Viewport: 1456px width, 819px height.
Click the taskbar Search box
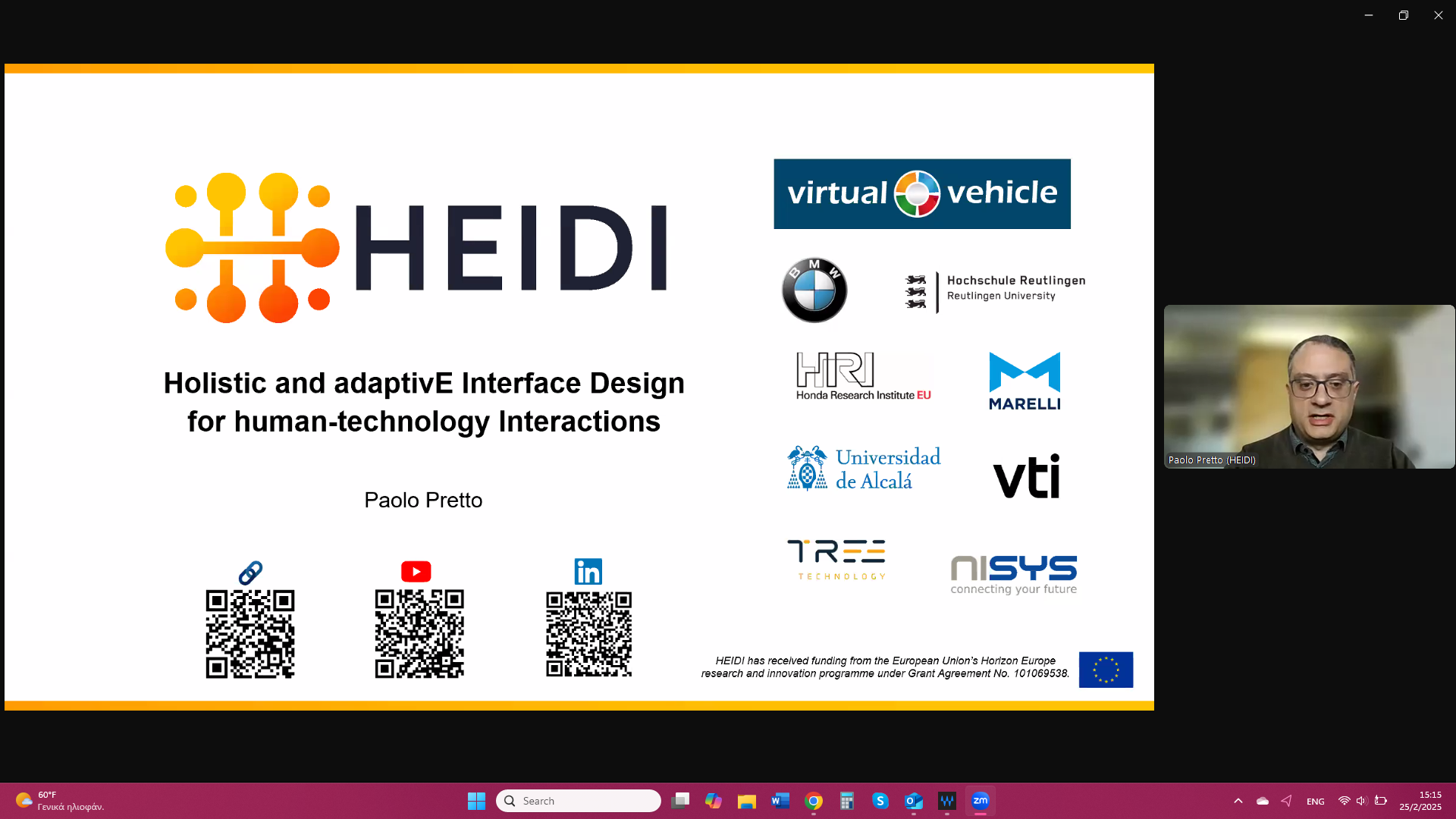(x=579, y=801)
